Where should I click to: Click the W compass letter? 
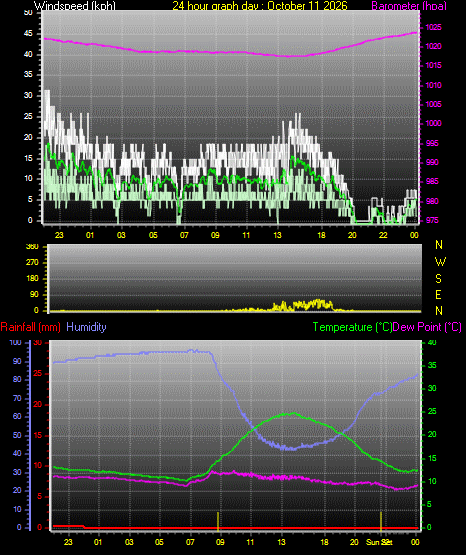440,262
